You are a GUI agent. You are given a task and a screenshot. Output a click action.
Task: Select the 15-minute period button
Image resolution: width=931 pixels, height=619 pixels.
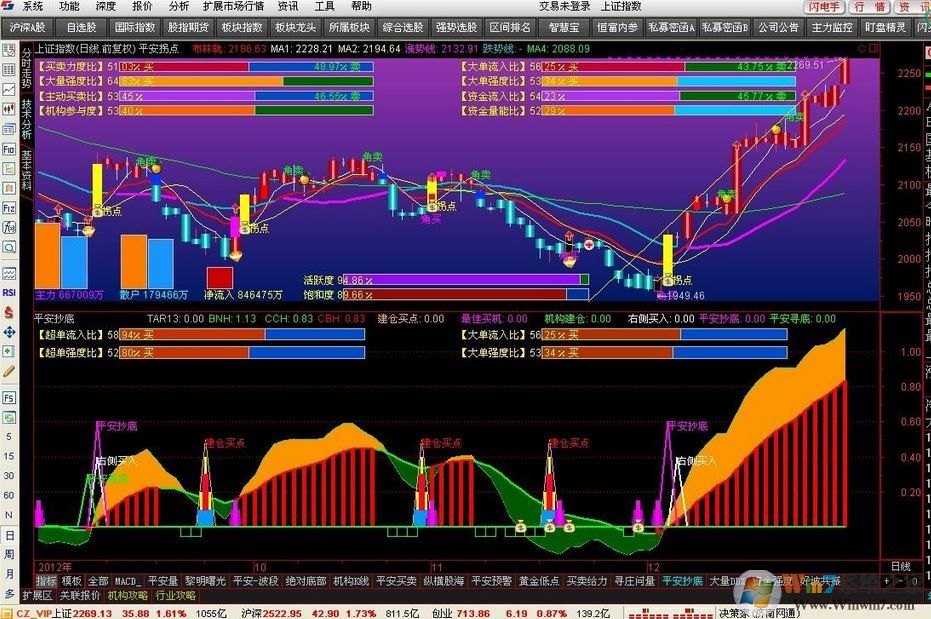click(x=9, y=456)
